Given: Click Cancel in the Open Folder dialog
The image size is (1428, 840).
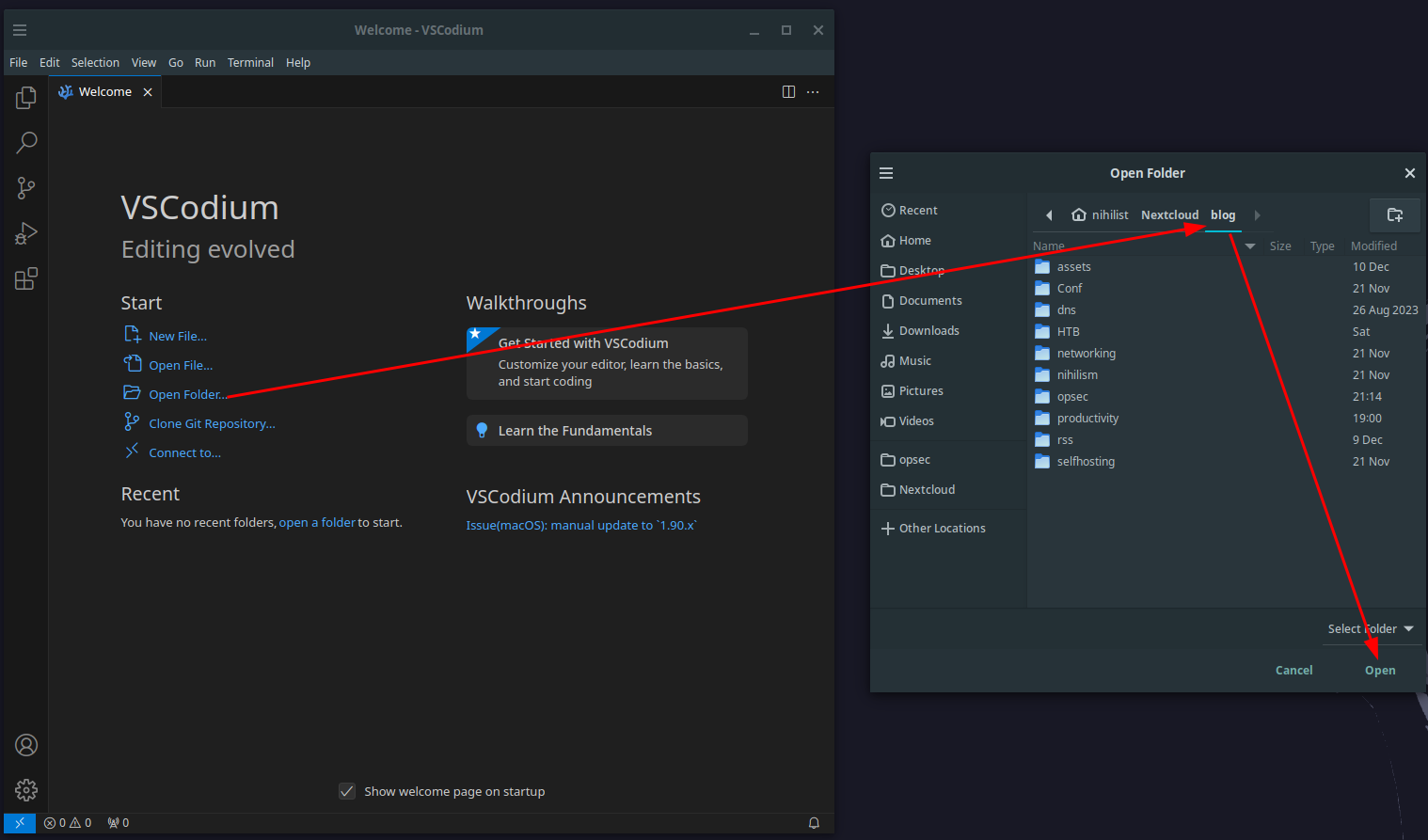Looking at the screenshot, I should (x=1293, y=671).
